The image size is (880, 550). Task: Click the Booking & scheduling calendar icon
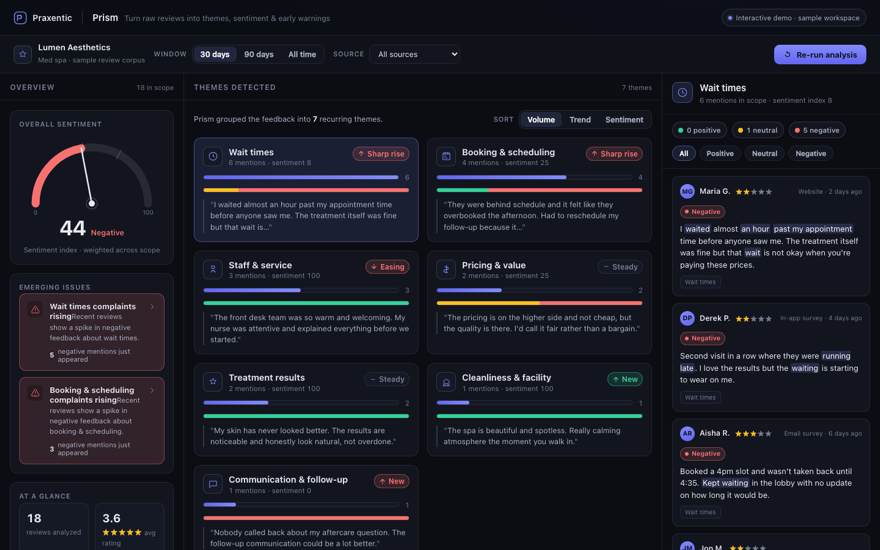pyautogui.click(x=446, y=157)
